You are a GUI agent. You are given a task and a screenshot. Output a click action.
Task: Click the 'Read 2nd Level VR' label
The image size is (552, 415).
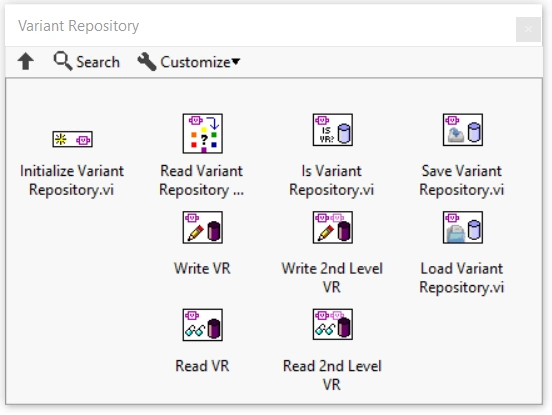332,375
